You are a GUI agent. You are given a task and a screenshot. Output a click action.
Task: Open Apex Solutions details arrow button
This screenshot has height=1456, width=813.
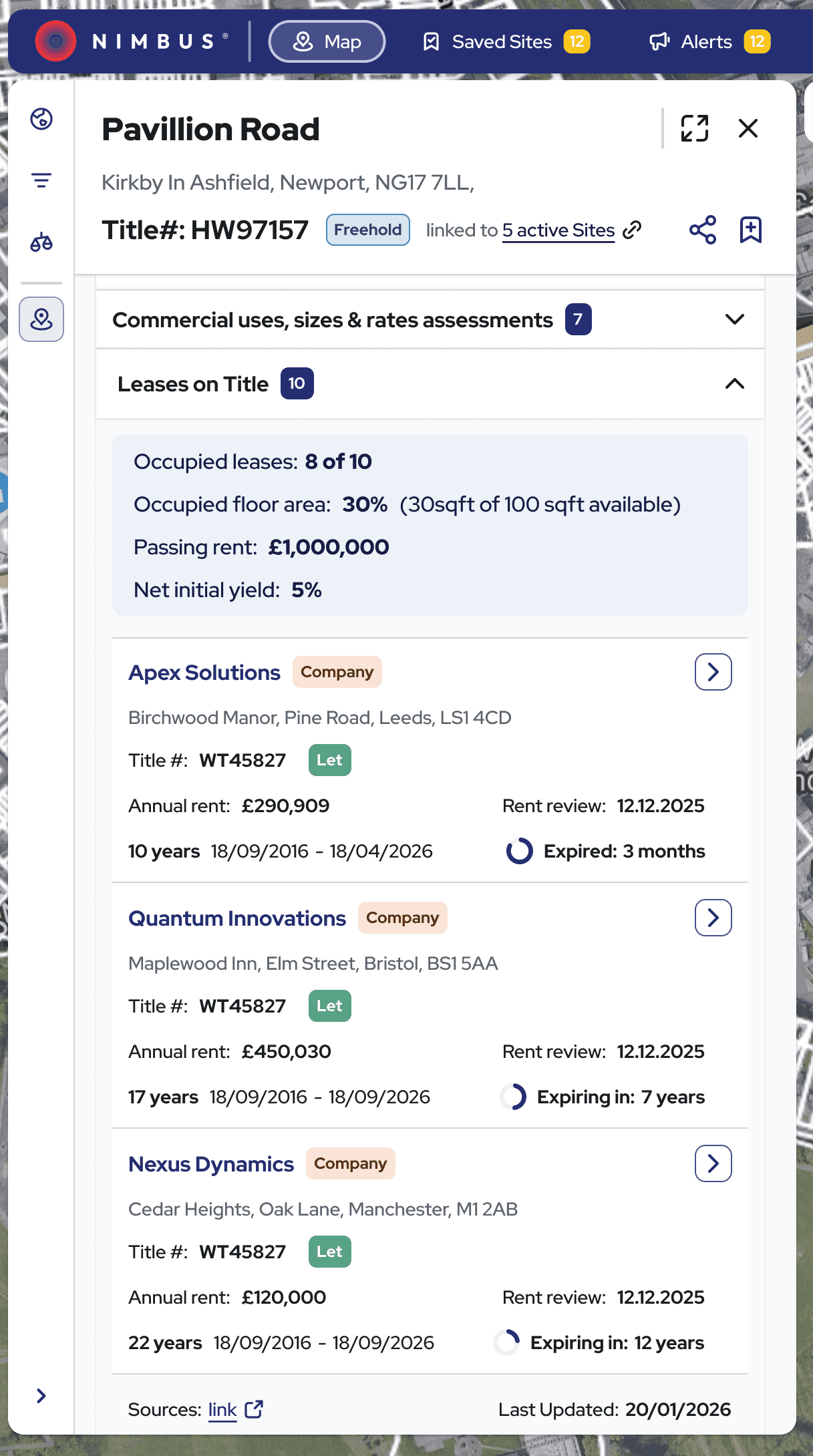[713, 672]
